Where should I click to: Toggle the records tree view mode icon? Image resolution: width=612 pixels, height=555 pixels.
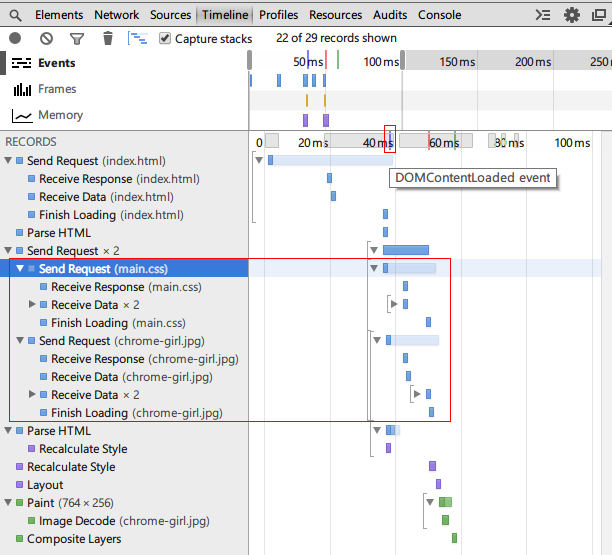pyautogui.click(x=137, y=38)
